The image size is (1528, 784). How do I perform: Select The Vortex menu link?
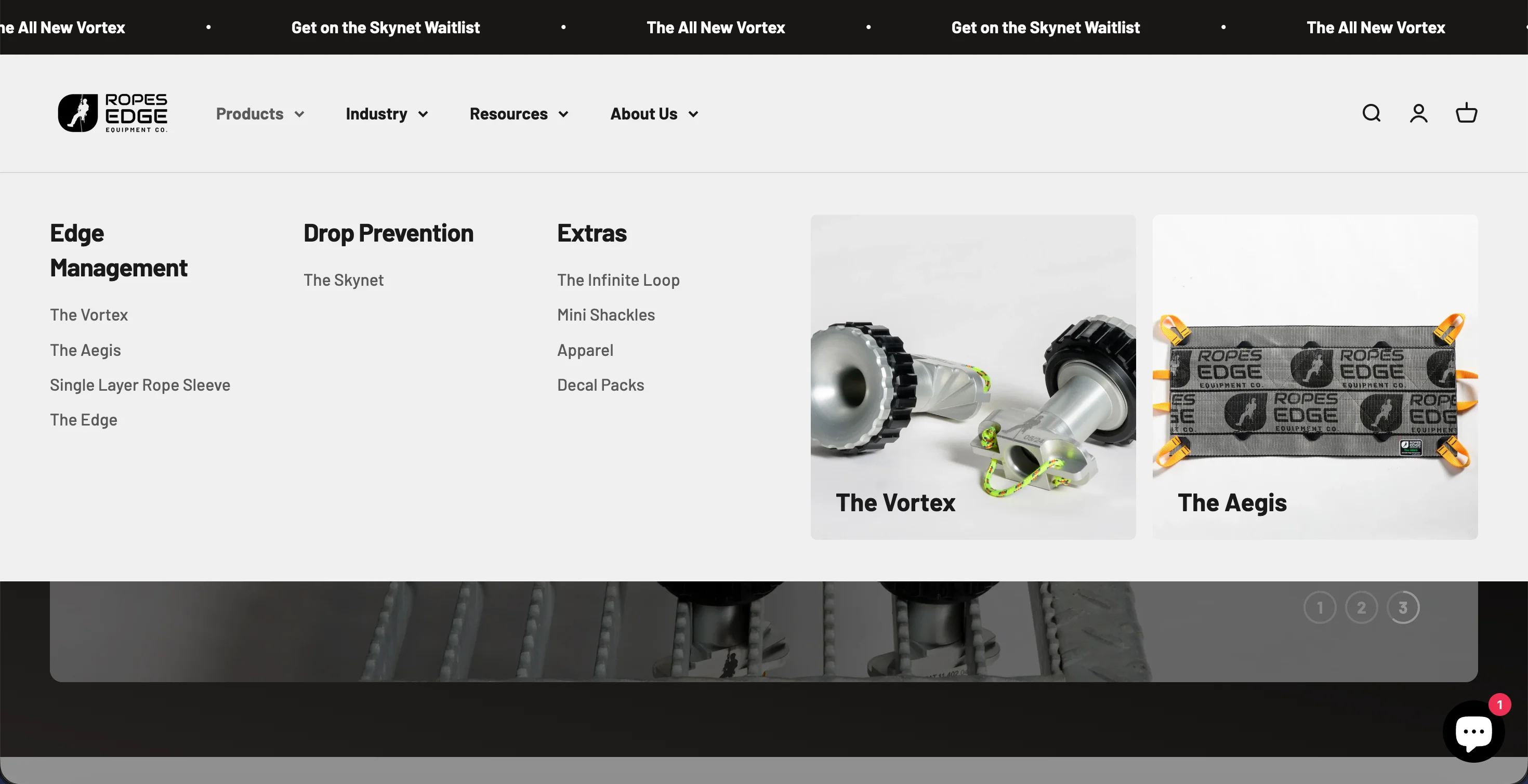tap(89, 315)
